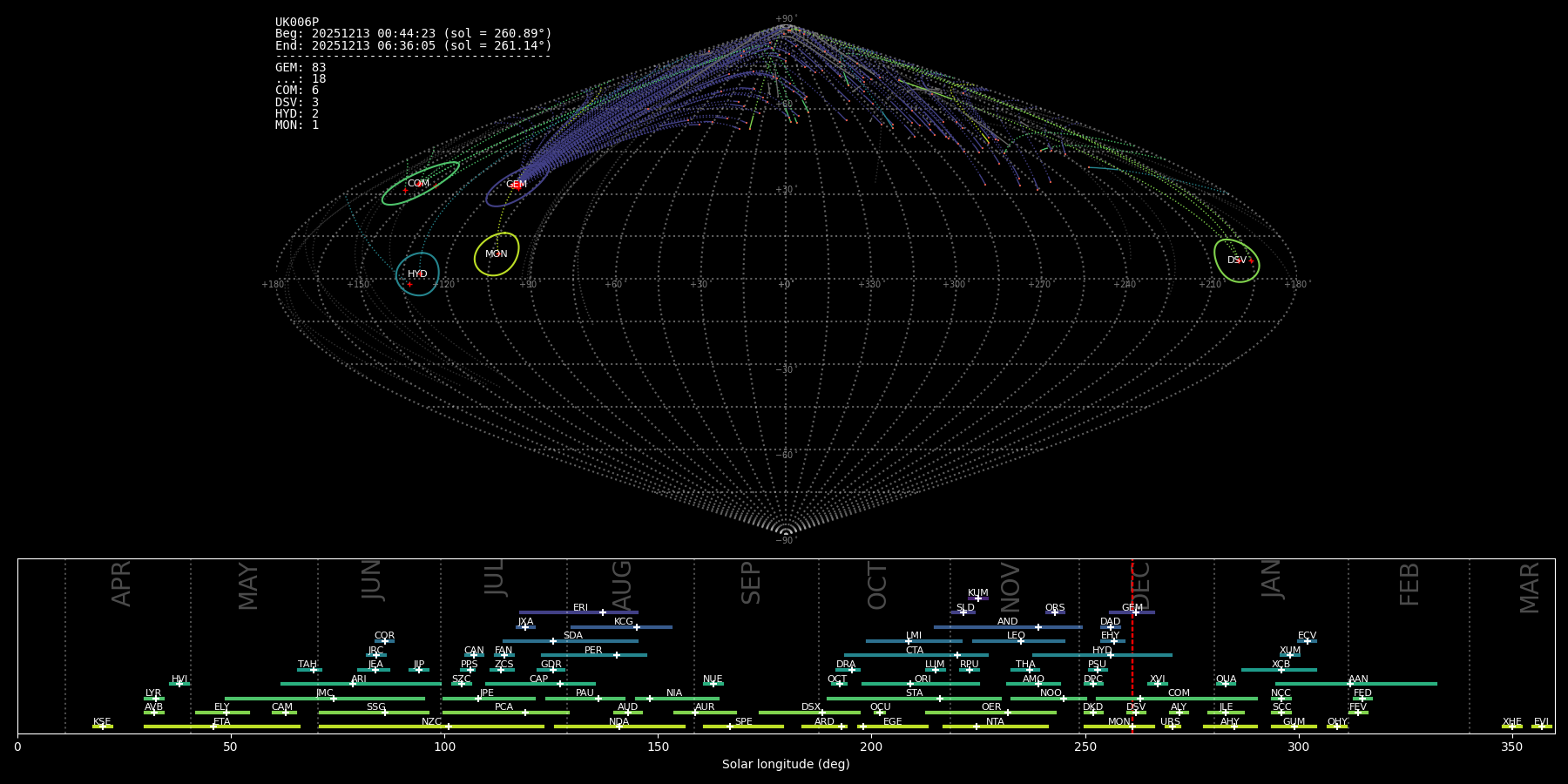Viewport: 1568px width, 784px height.
Task: Select the LEO shower label in timeline
Action: click(x=1016, y=636)
